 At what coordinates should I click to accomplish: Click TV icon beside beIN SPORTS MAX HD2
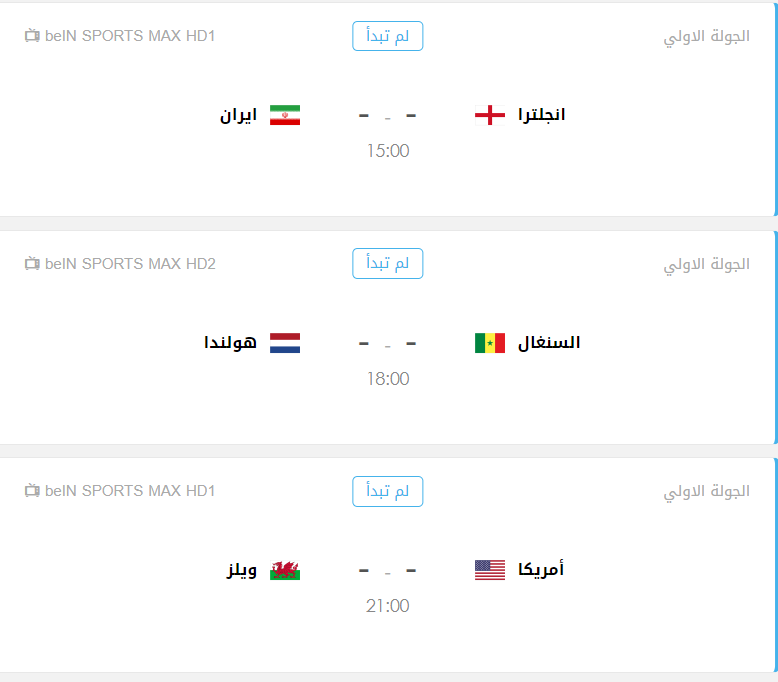click(32, 263)
